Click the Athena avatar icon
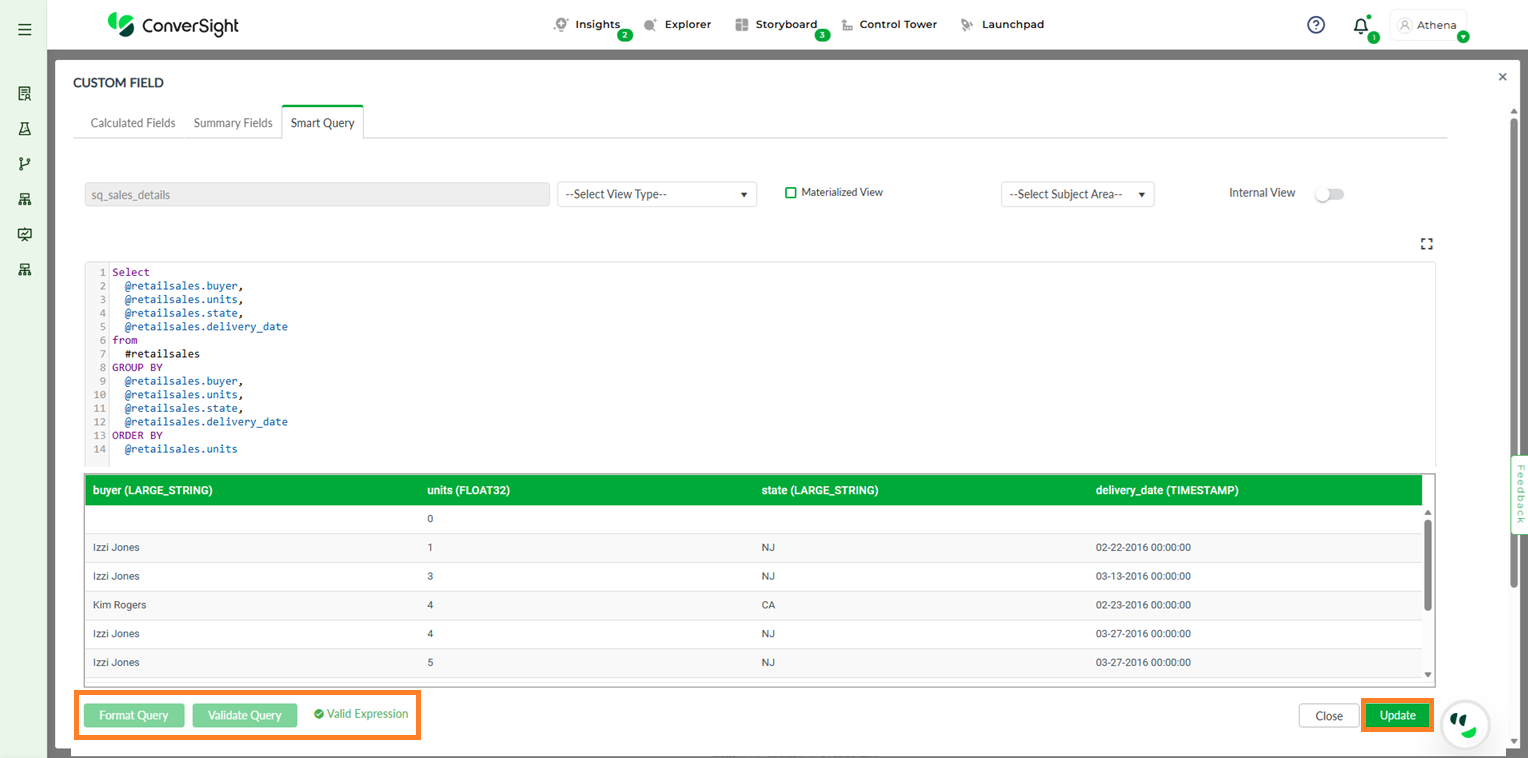Viewport: 1528px width, 758px height. (x=1404, y=25)
